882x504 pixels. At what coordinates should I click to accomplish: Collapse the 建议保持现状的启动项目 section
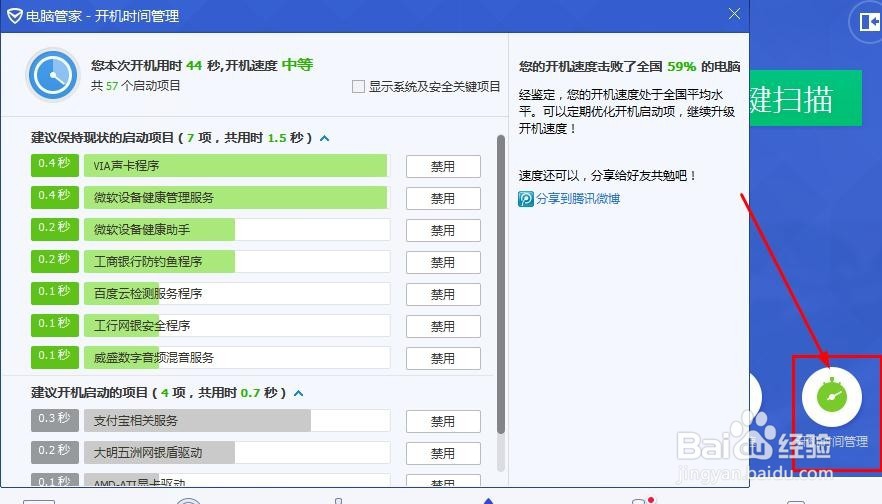[325, 138]
